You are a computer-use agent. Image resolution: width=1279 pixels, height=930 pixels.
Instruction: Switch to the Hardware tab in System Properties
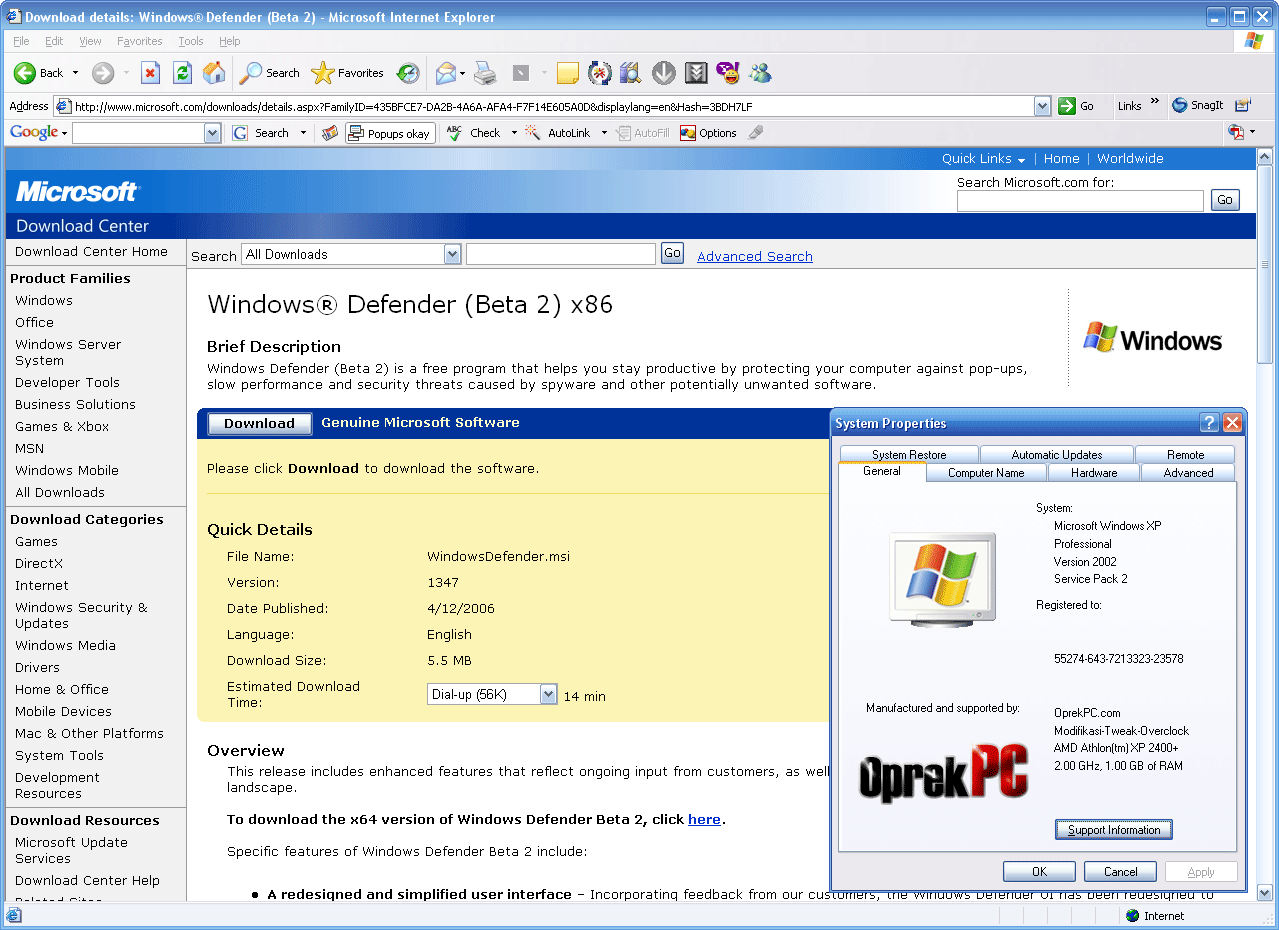point(1094,473)
